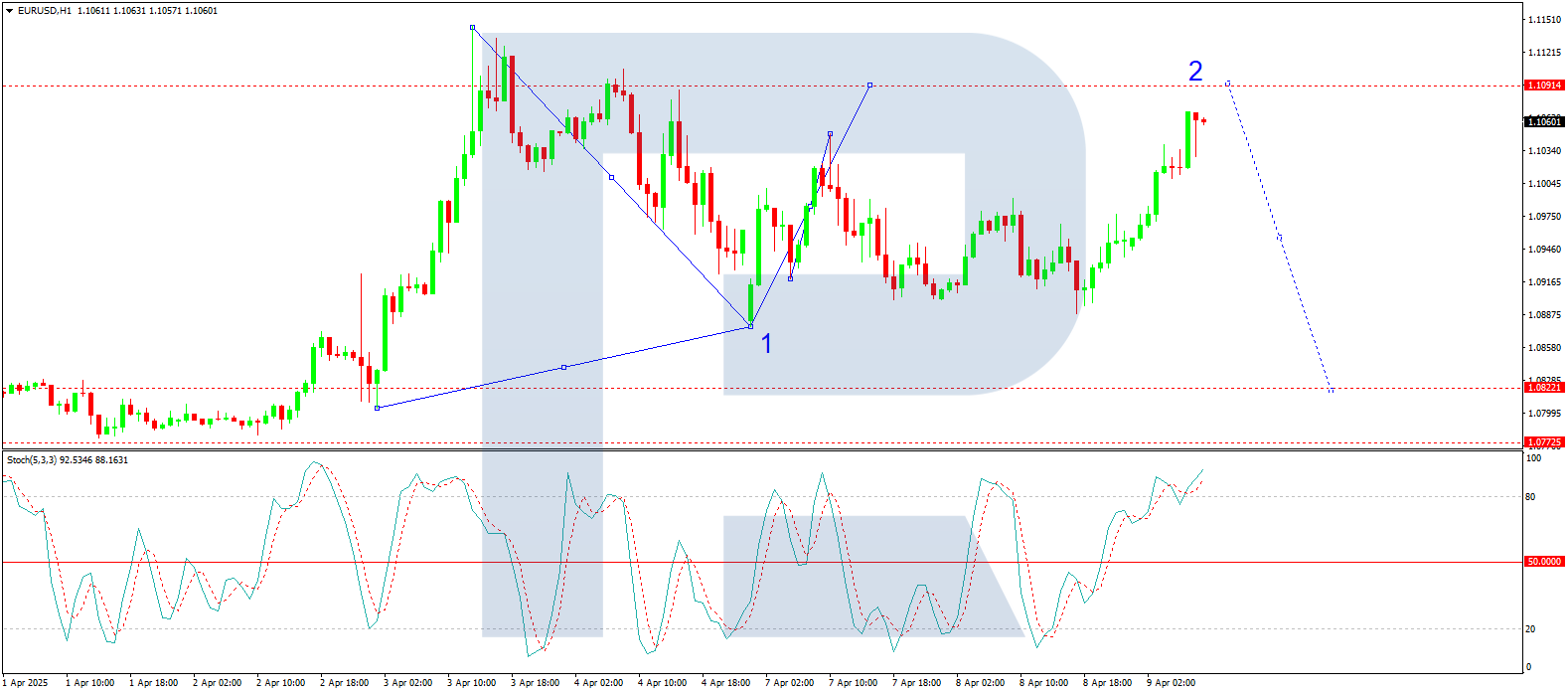Select the red 1.07725 price level tag
This screenshot has height=694, width=1568.
click(x=1544, y=442)
